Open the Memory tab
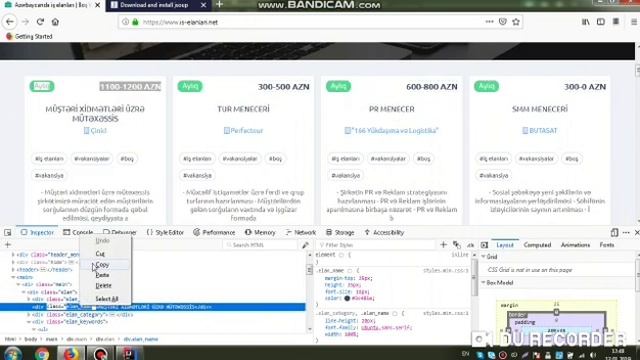The height and width of the screenshot is (360, 640). [260, 232]
